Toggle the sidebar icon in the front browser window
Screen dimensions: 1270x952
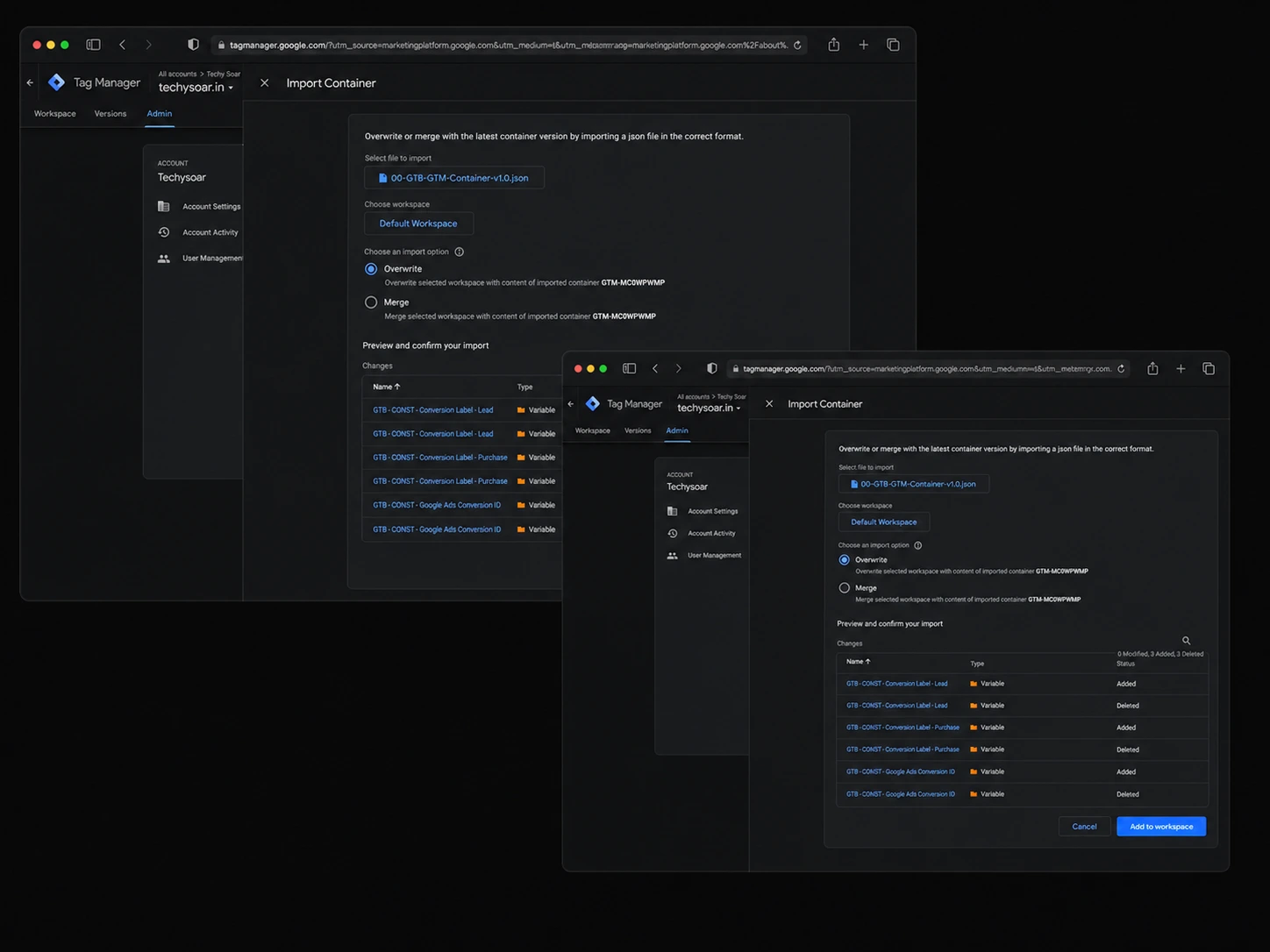click(629, 369)
